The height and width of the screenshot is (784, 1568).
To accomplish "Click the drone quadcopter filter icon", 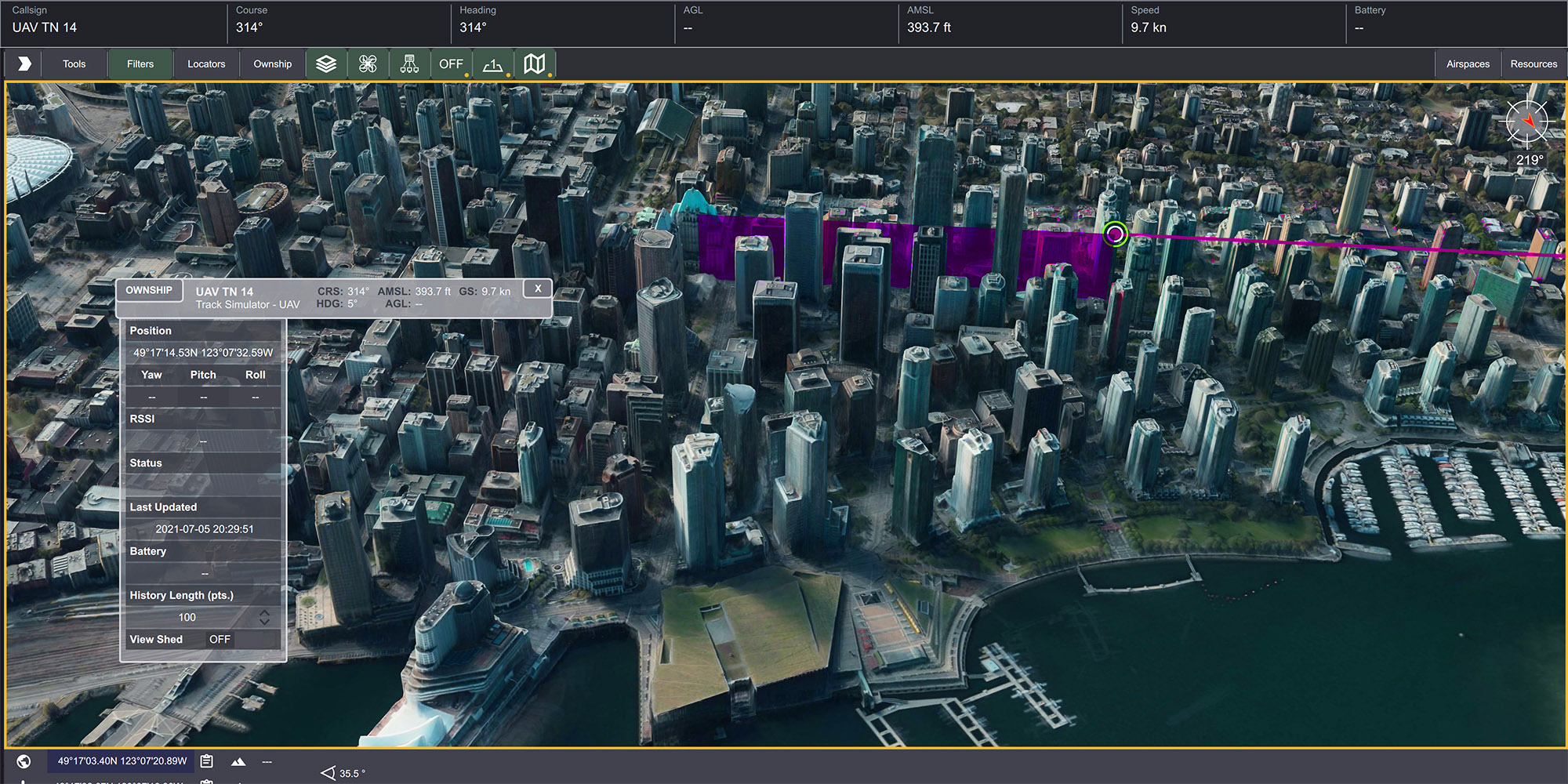I will click(x=368, y=64).
